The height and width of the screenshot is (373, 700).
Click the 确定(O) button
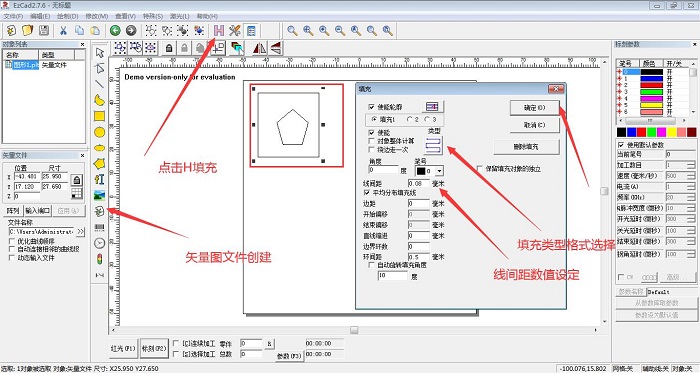[534, 108]
